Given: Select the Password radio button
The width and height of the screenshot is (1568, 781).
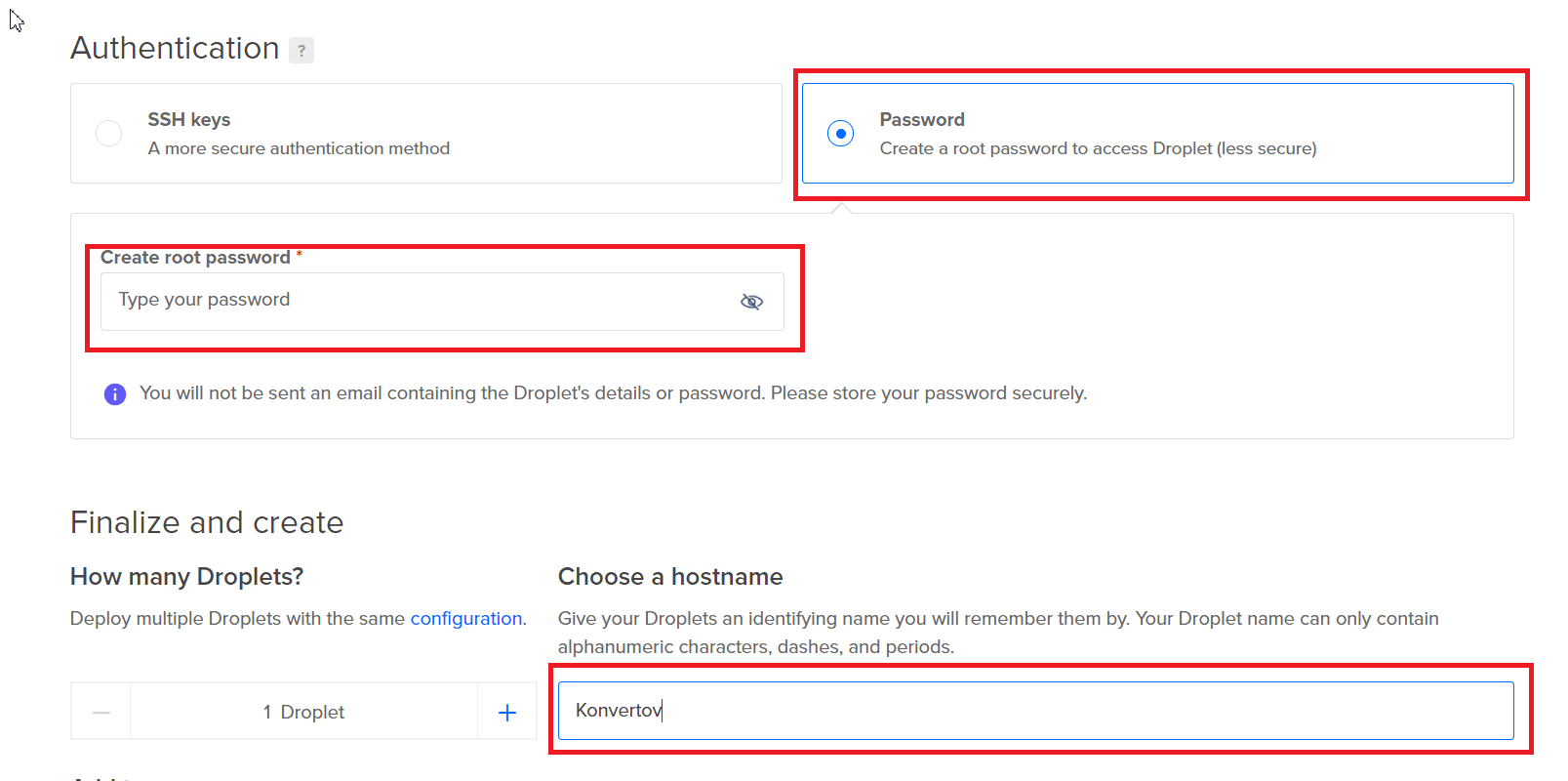Looking at the screenshot, I should coord(840,133).
